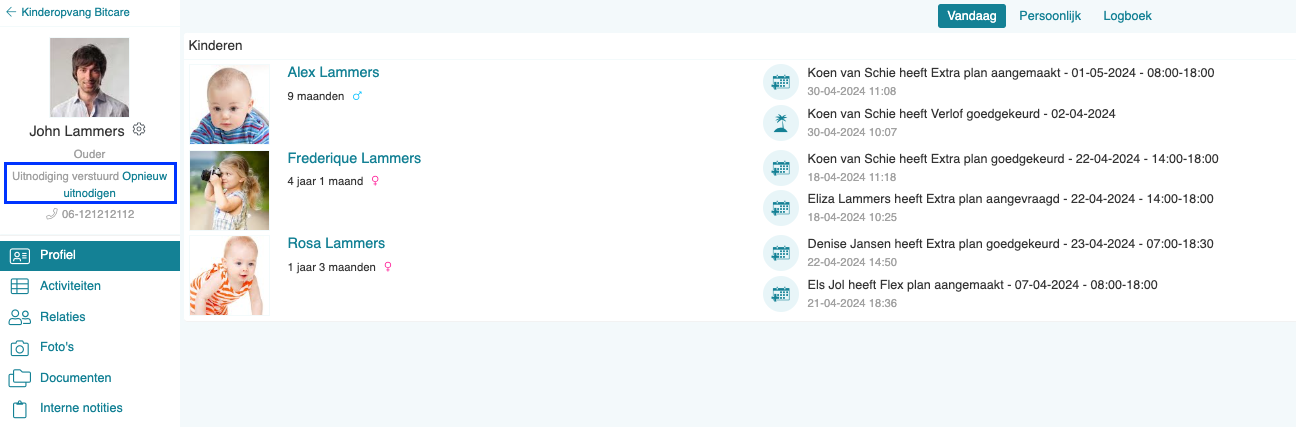
Task: Click Alex Lammers' baby photo
Action: point(229,104)
